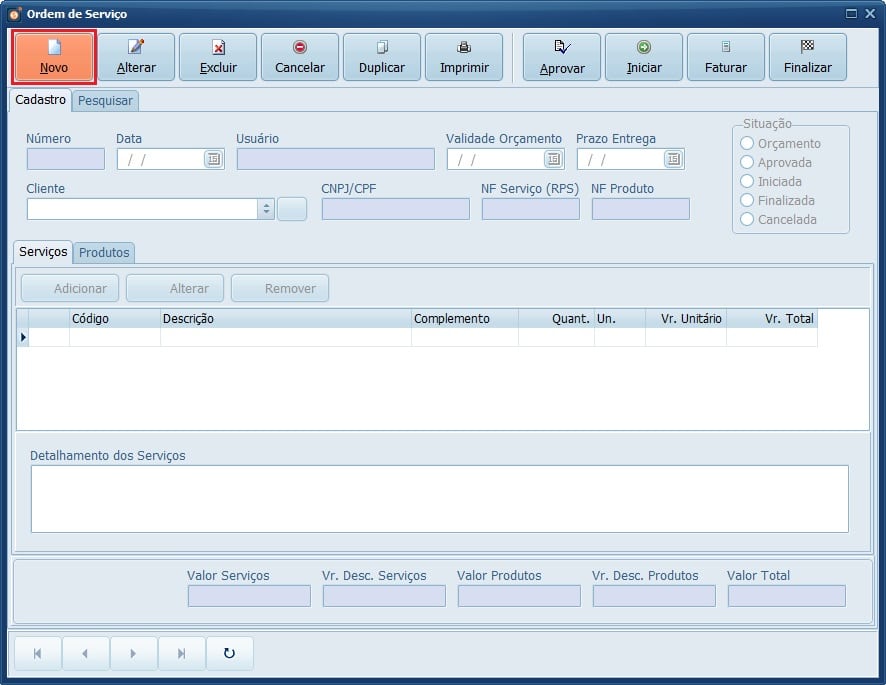Print using the Imprimir icon
The image size is (886, 685).
(x=464, y=57)
